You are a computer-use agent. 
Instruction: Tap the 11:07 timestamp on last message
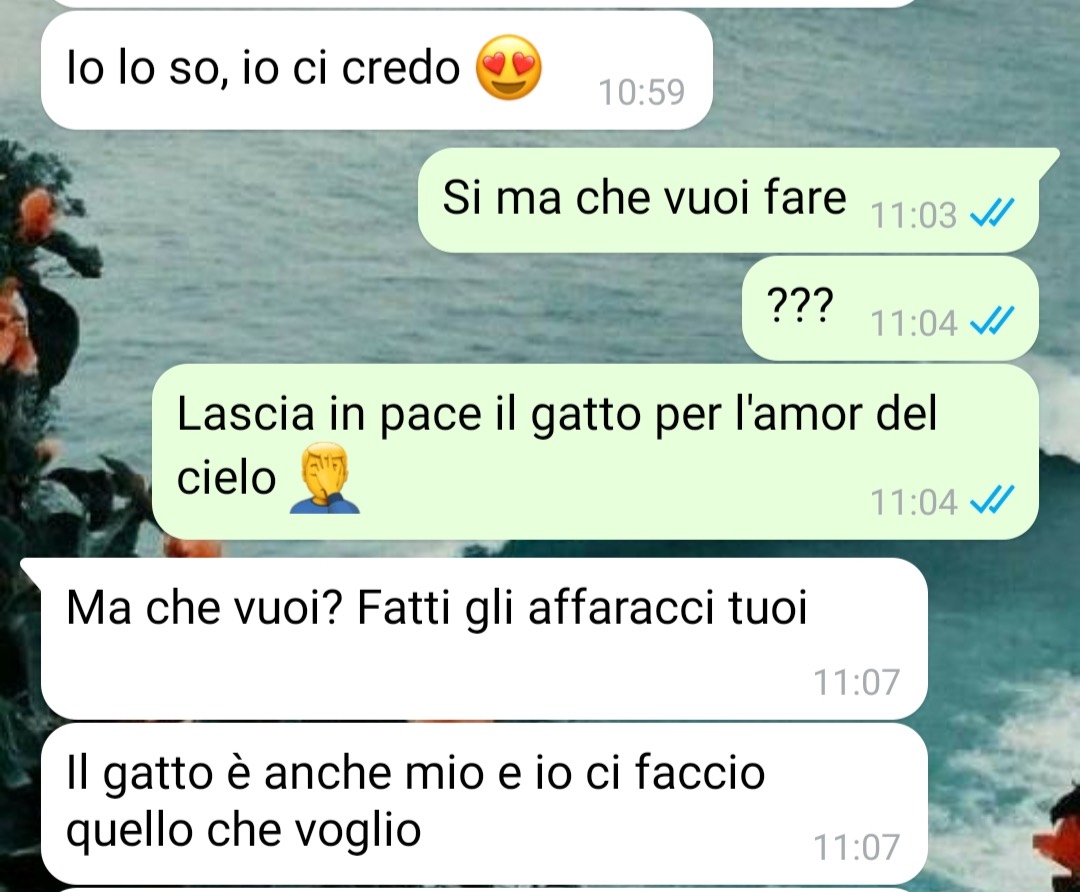click(x=857, y=847)
